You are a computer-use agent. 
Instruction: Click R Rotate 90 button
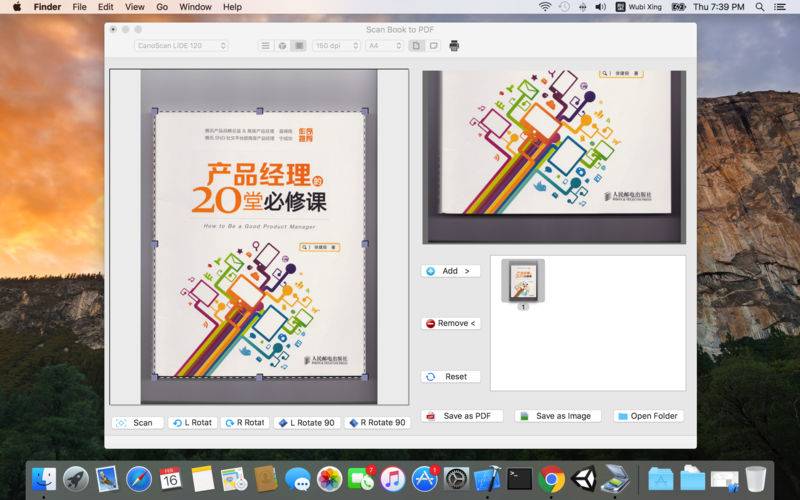pos(378,423)
